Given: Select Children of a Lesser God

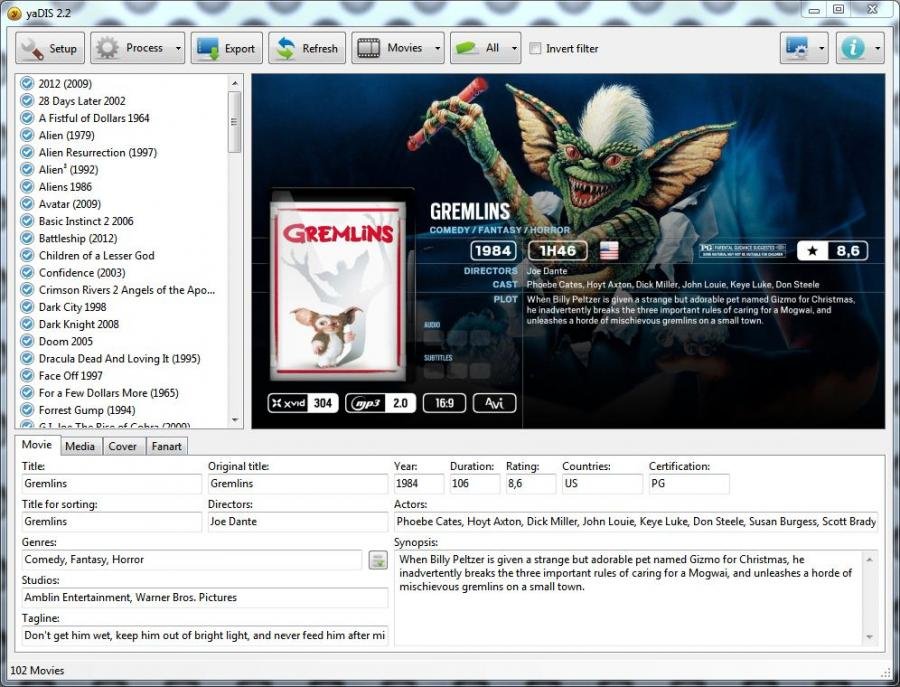Looking at the screenshot, I should pos(96,255).
